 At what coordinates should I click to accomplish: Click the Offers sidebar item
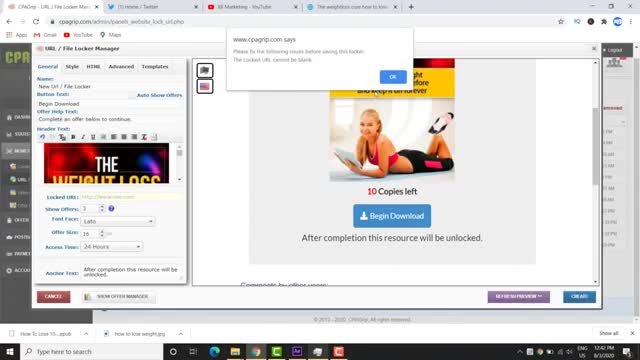click(x=18, y=220)
